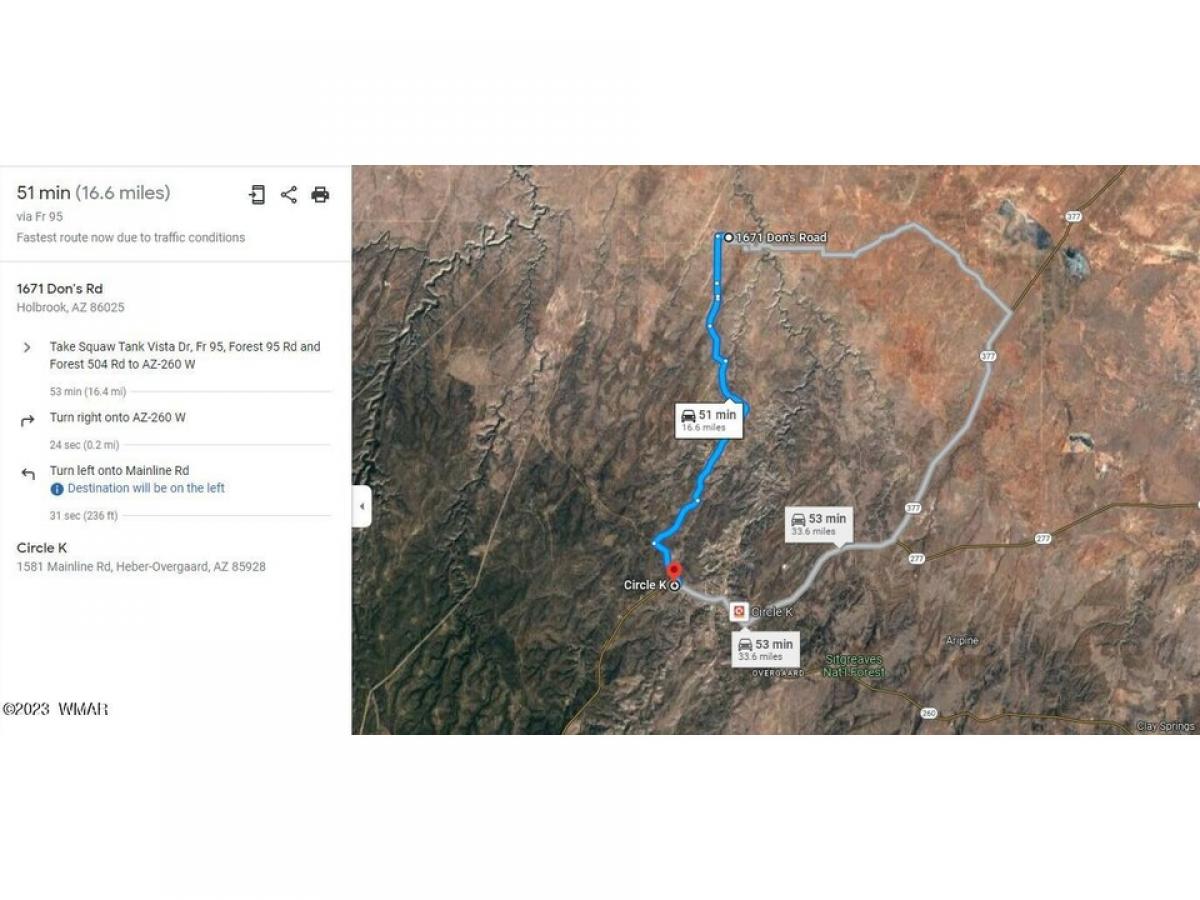The height and width of the screenshot is (900, 1200).
Task: Click the share directions icon
Action: click(289, 195)
